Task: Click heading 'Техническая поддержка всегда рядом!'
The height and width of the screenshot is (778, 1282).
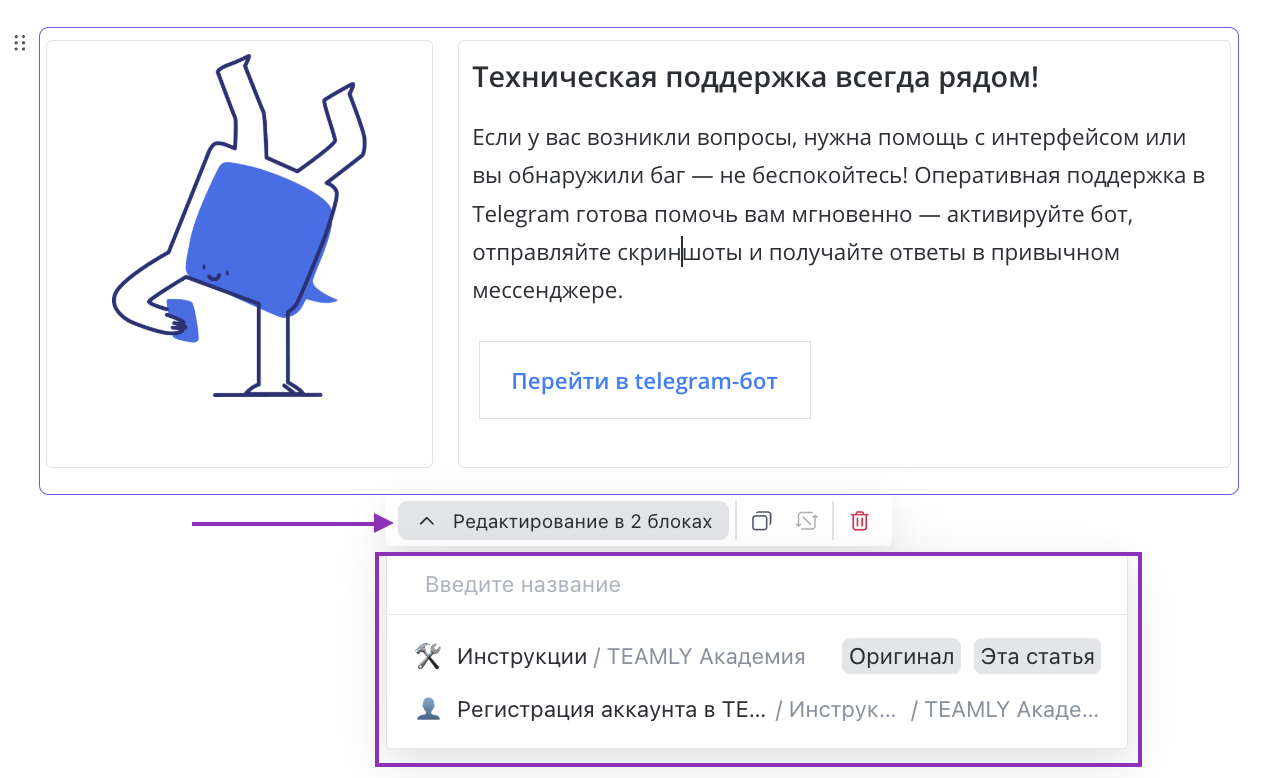Action: coord(755,77)
